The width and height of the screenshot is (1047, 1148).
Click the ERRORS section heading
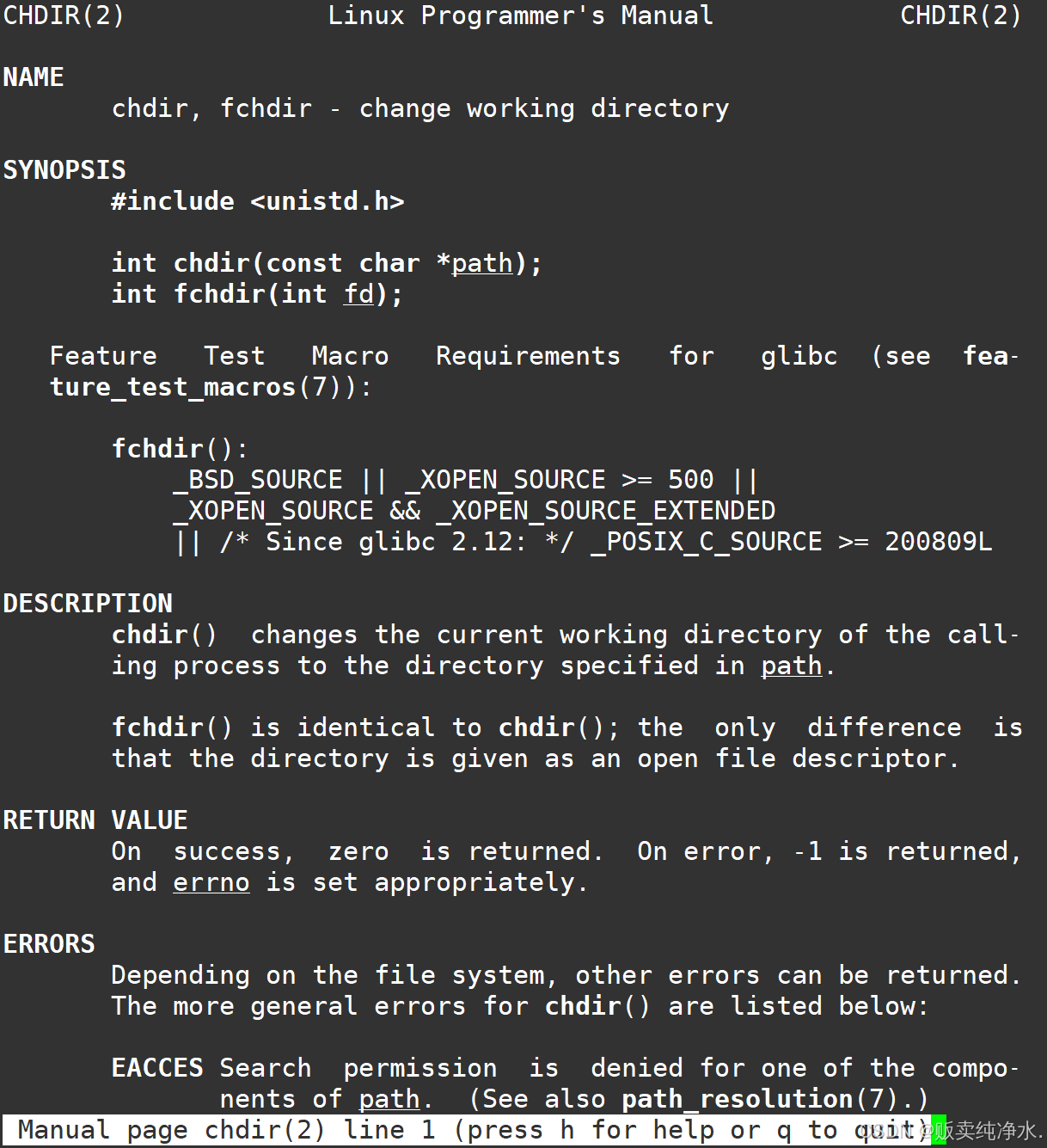49,944
